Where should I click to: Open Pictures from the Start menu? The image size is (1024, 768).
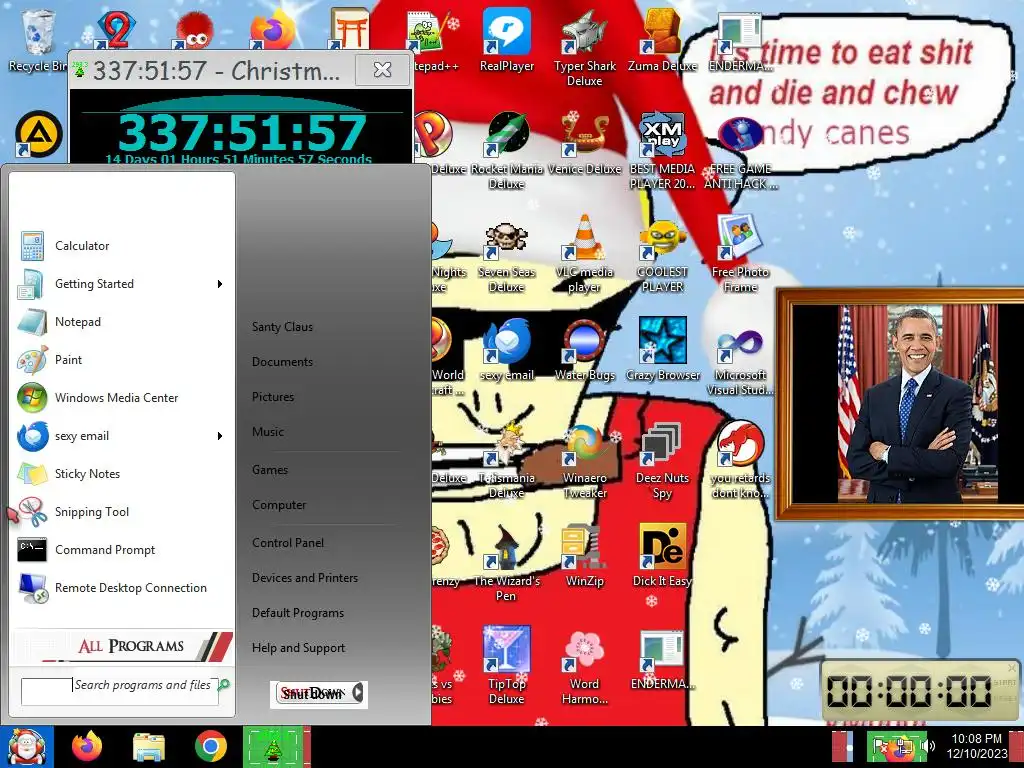(x=273, y=397)
